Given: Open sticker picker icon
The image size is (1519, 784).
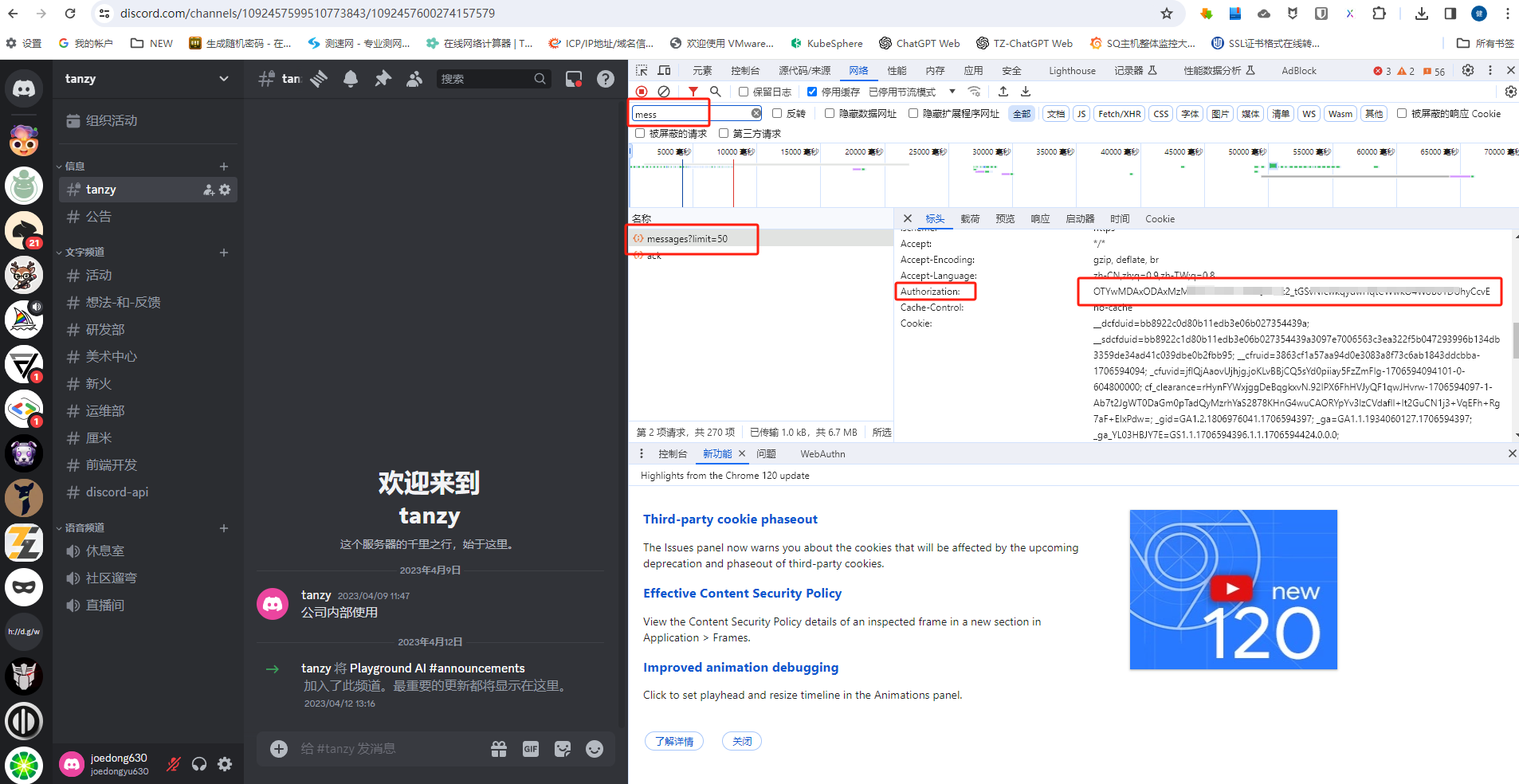Looking at the screenshot, I should pyautogui.click(x=563, y=749).
